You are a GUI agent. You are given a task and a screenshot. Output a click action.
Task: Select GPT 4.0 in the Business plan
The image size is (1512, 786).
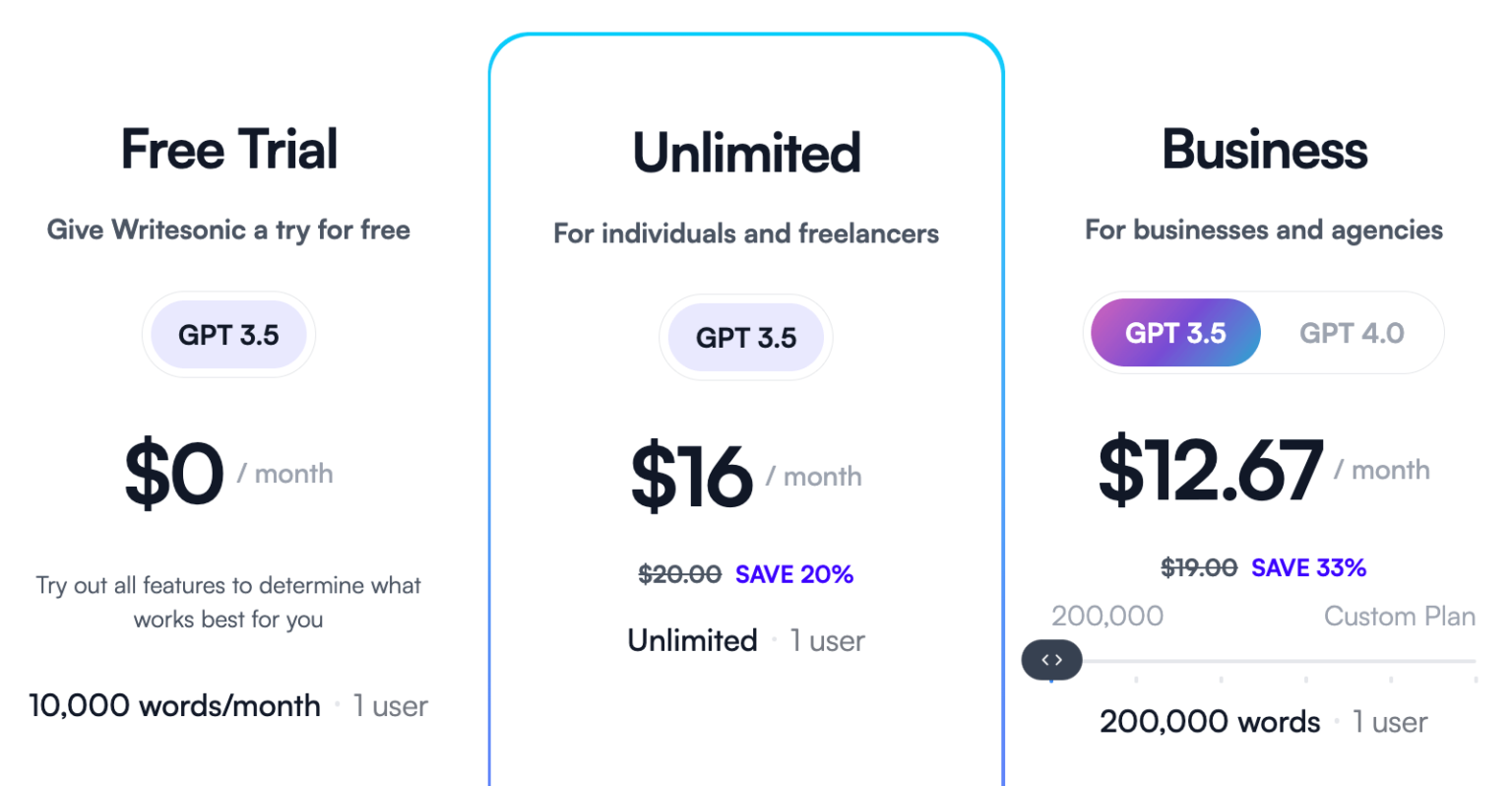point(1352,334)
